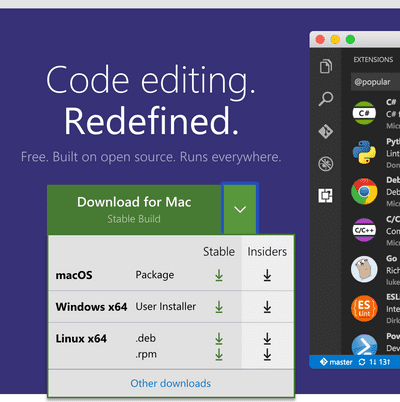Click the Linux x64 row label
Image resolution: width=400 pixels, height=402 pixels.
pyautogui.click(x=81, y=339)
